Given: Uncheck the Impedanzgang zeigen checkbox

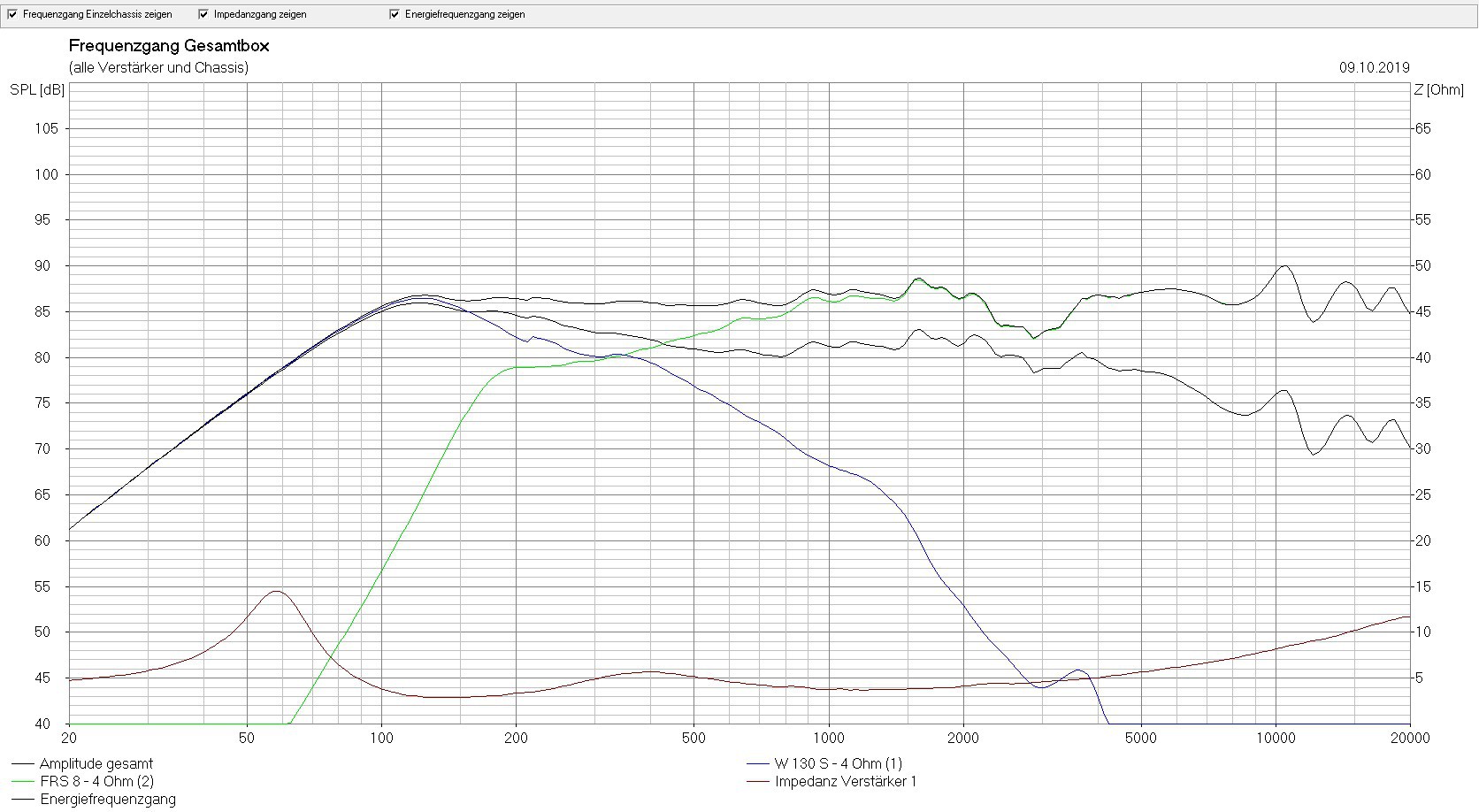Looking at the screenshot, I should [203, 14].
